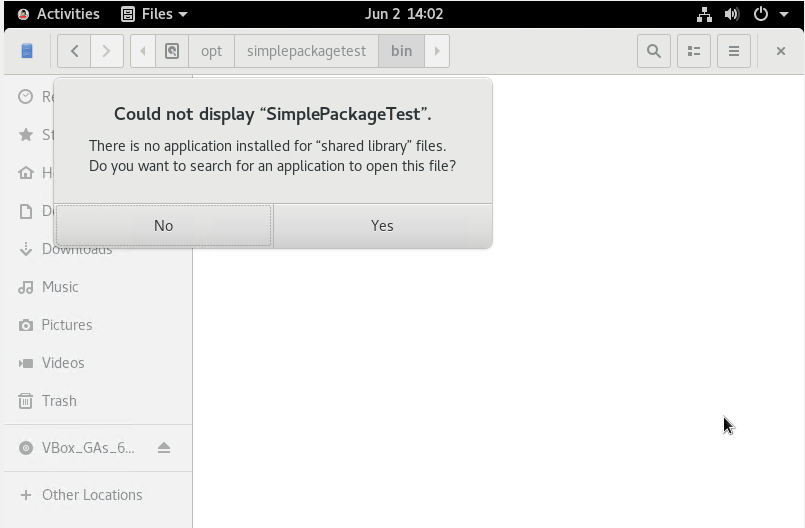Open the Files app menu
The height and width of the screenshot is (528, 805).
coord(154,14)
